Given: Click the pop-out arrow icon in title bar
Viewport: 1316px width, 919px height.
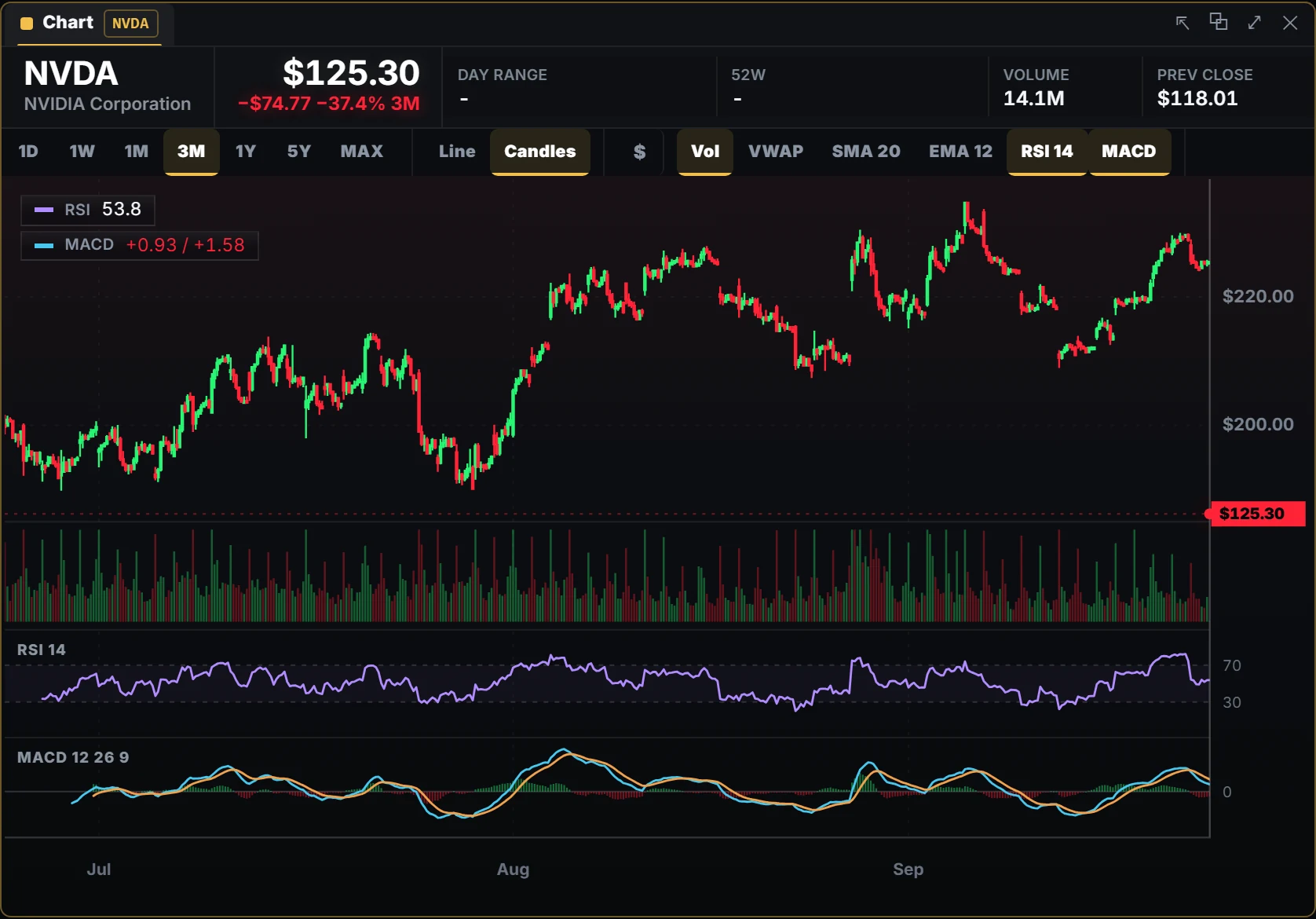Looking at the screenshot, I should pyautogui.click(x=1183, y=23).
